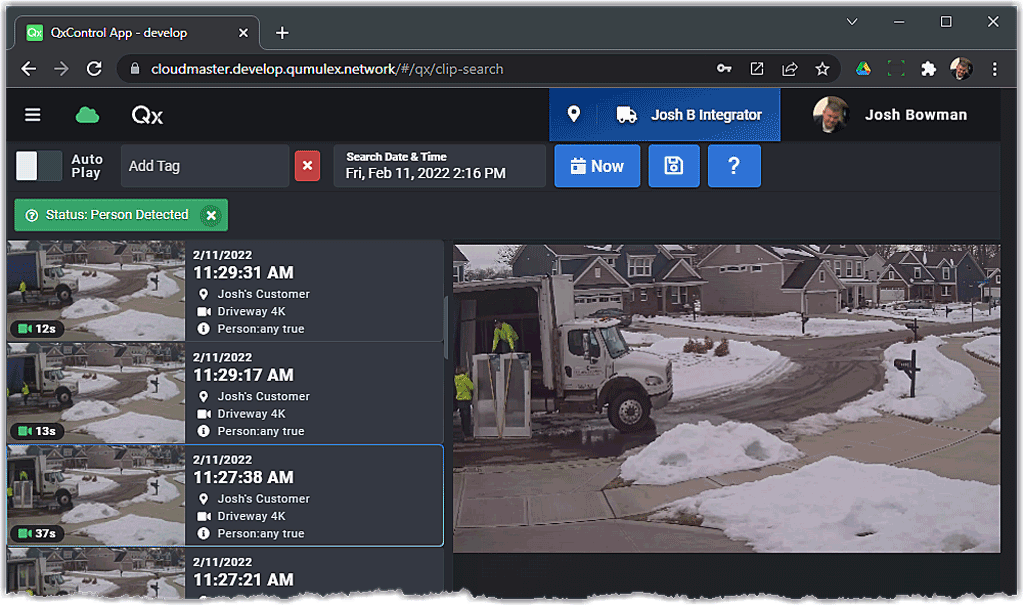The width and height of the screenshot is (1024, 606).
Task: Click the location pin icon in header
Action: click(574, 114)
